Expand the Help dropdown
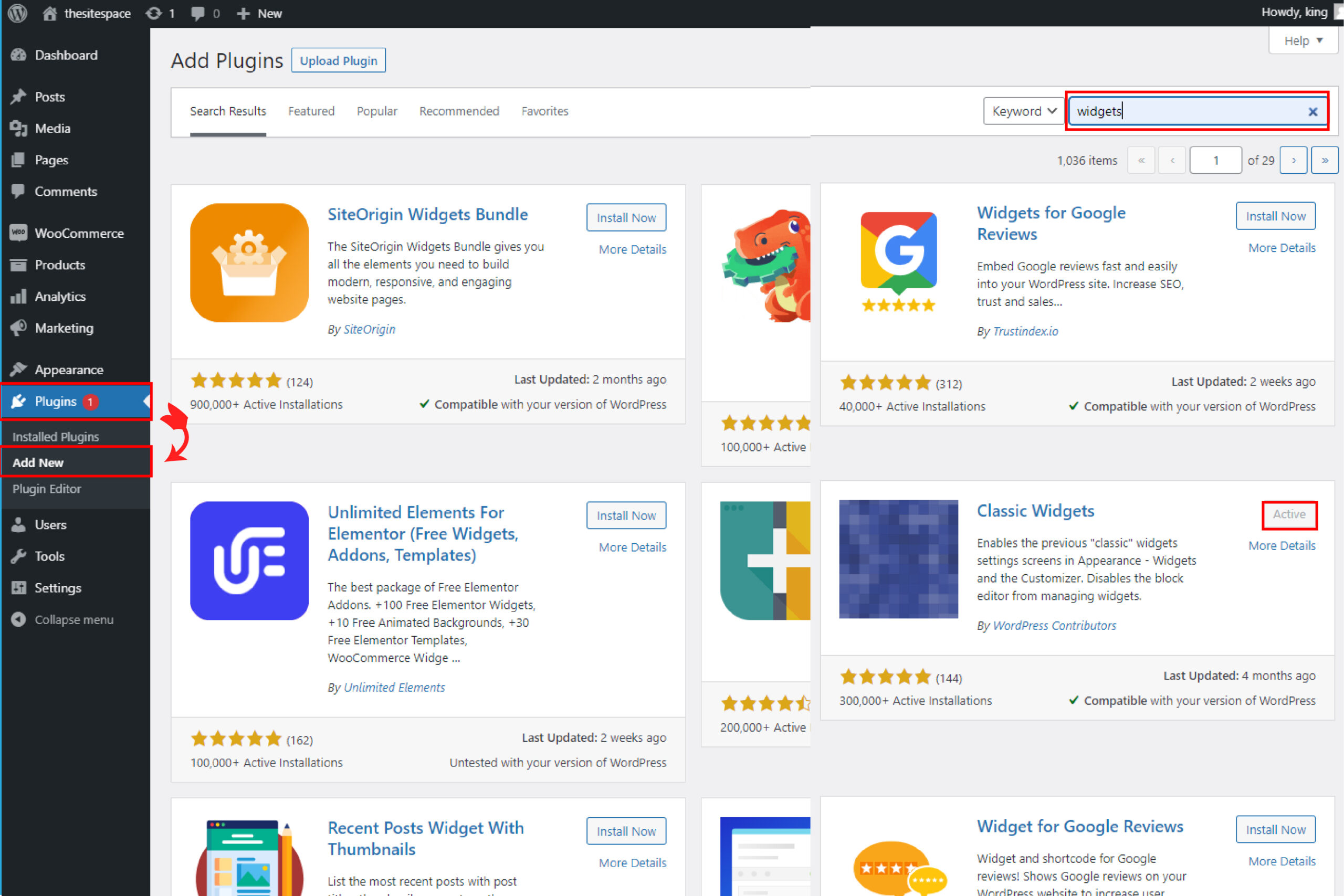Image resolution: width=1344 pixels, height=896 pixels. point(1304,40)
